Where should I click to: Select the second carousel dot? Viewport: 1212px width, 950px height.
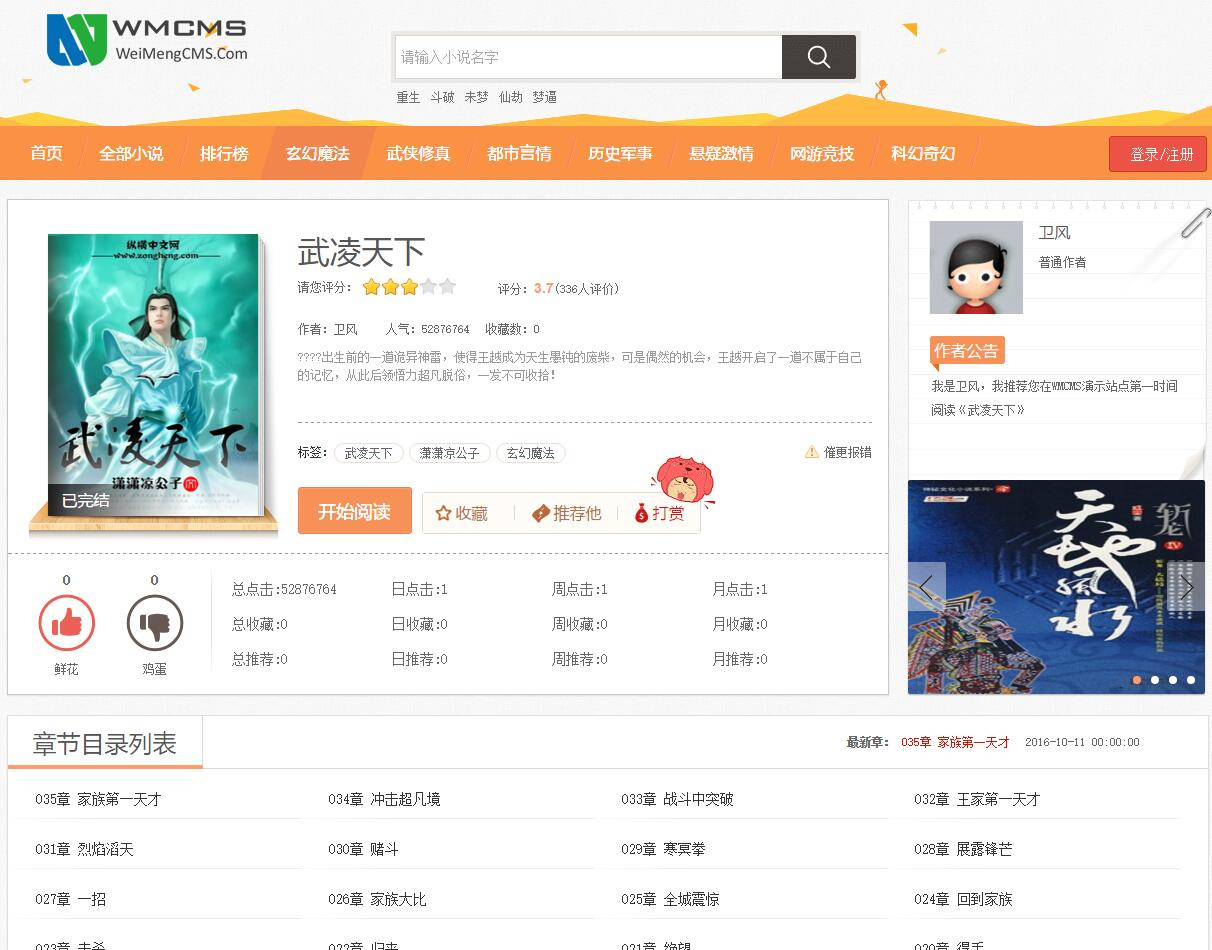point(1155,680)
